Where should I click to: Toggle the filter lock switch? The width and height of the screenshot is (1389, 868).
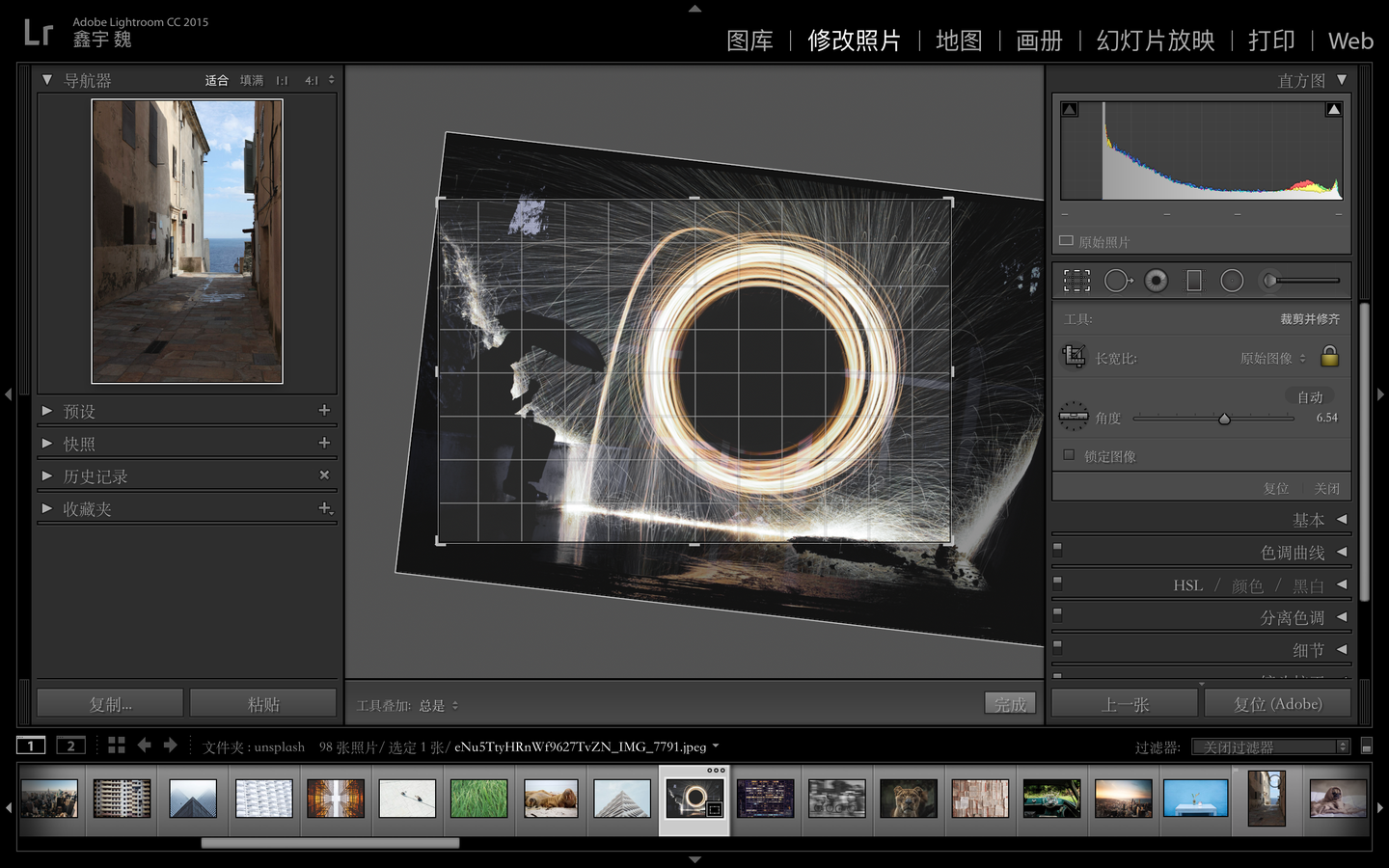tap(1367, 746)
